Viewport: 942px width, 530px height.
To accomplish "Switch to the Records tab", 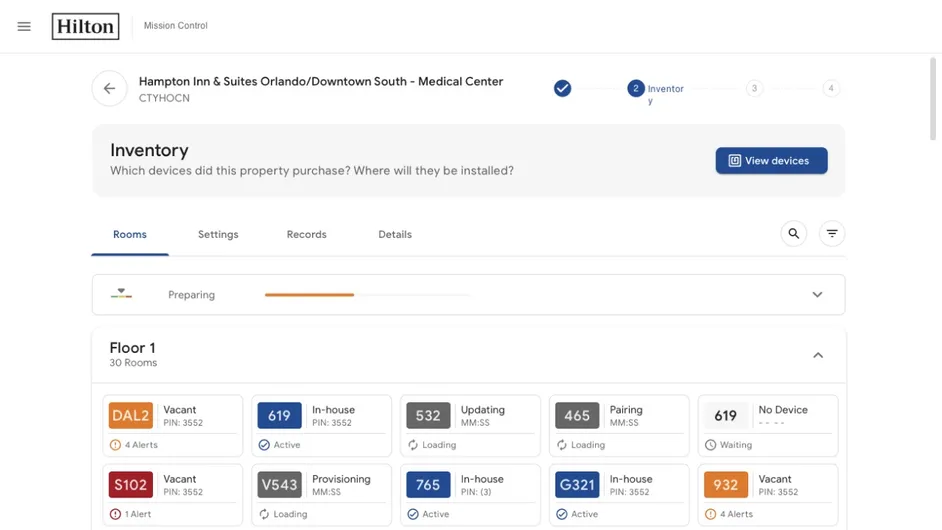I will (306, 234).
